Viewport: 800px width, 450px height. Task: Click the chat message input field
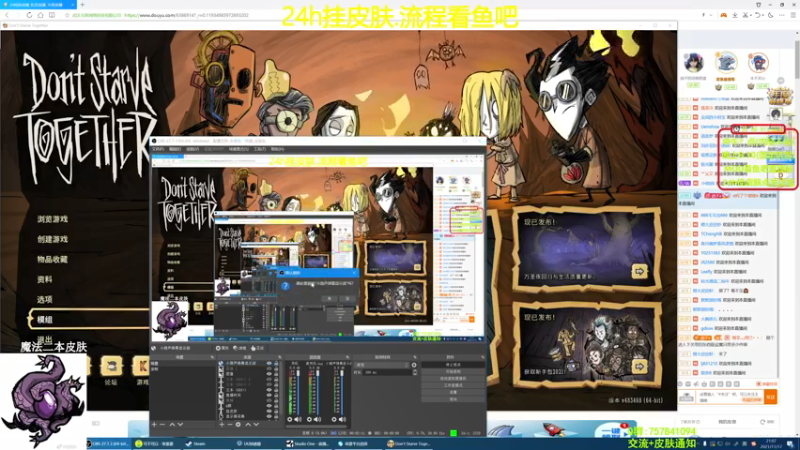(730, 396)
